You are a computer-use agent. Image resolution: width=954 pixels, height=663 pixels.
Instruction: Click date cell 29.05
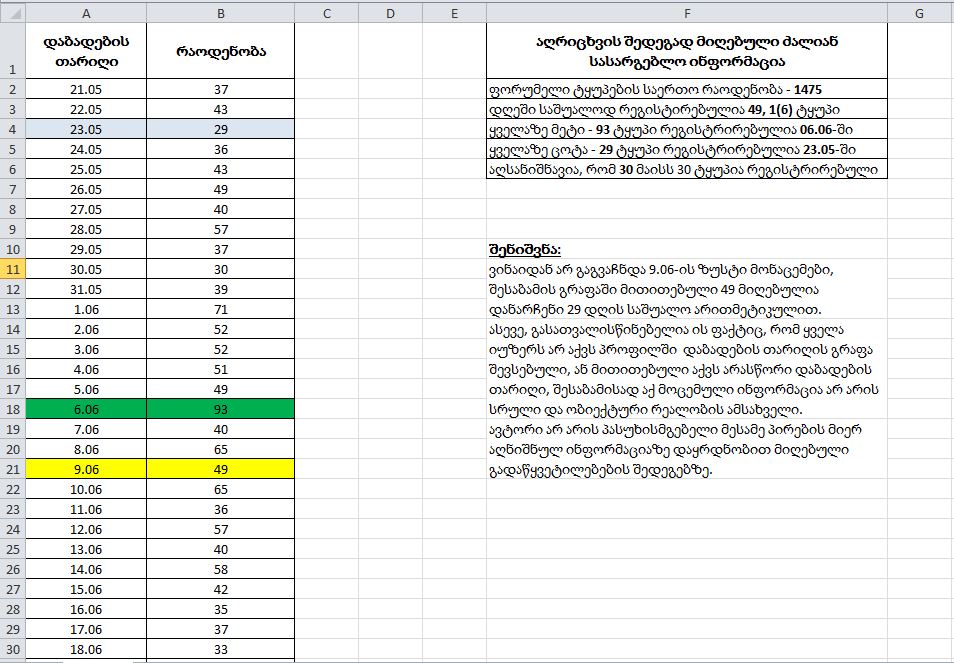point(86,249)
